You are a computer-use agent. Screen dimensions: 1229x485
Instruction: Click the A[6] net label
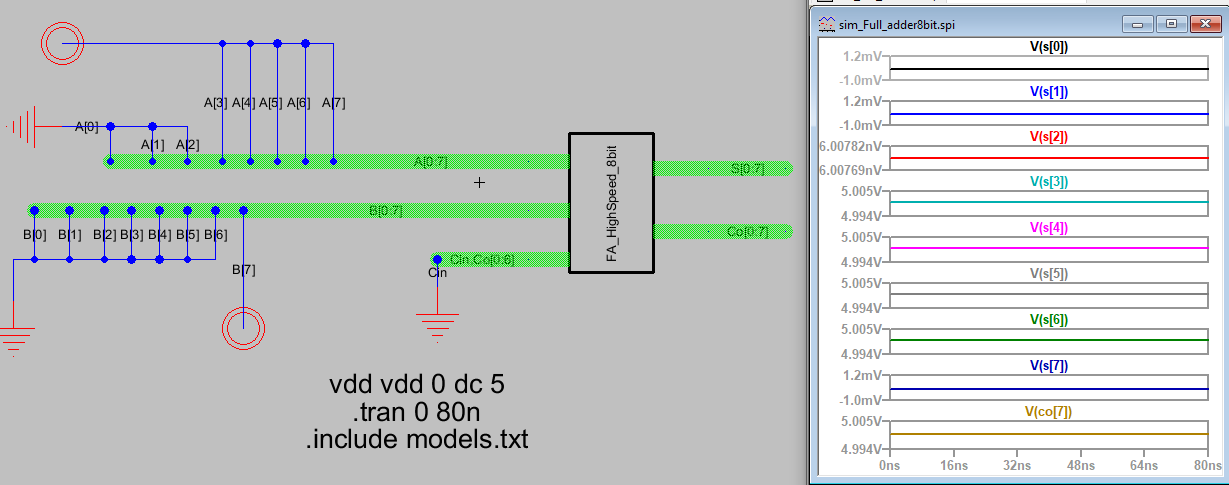click(x=299, y=103)
